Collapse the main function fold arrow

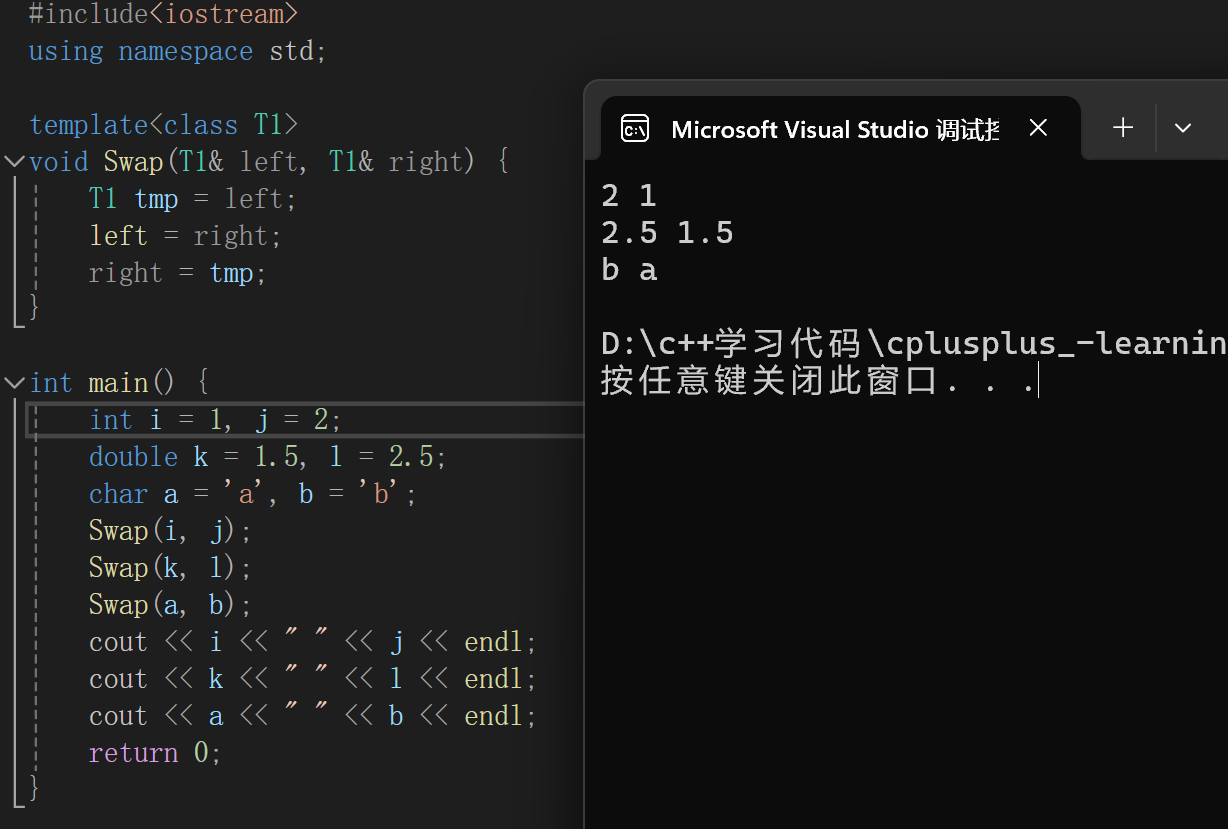13,383
